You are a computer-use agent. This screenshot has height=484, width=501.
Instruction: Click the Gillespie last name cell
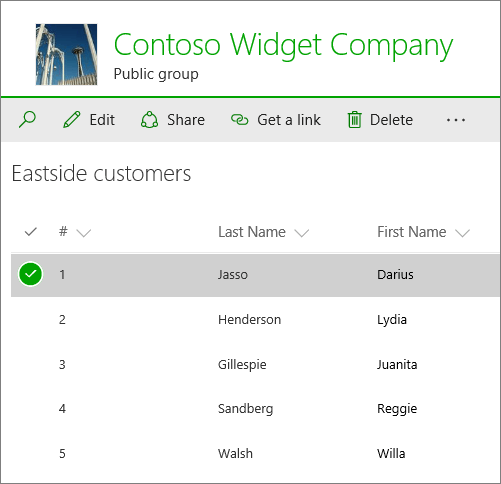(x=242, y=365)
